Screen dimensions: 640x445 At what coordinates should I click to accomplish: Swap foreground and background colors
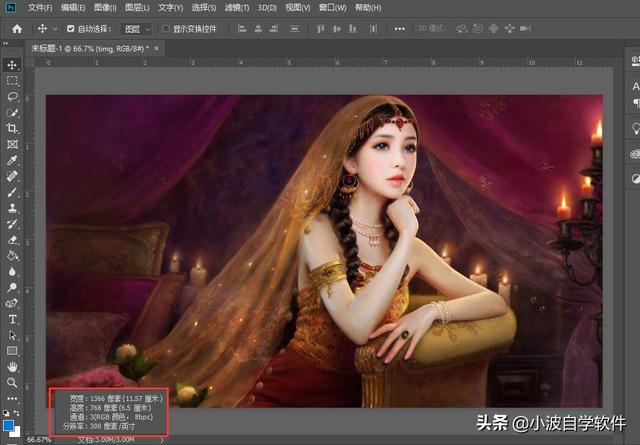[17, 413]
